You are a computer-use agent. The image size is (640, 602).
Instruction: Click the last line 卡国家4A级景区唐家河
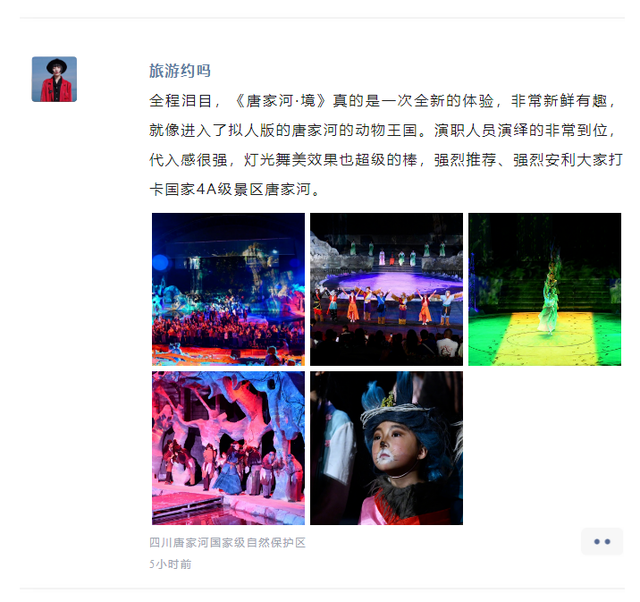(x=234, y=189)
